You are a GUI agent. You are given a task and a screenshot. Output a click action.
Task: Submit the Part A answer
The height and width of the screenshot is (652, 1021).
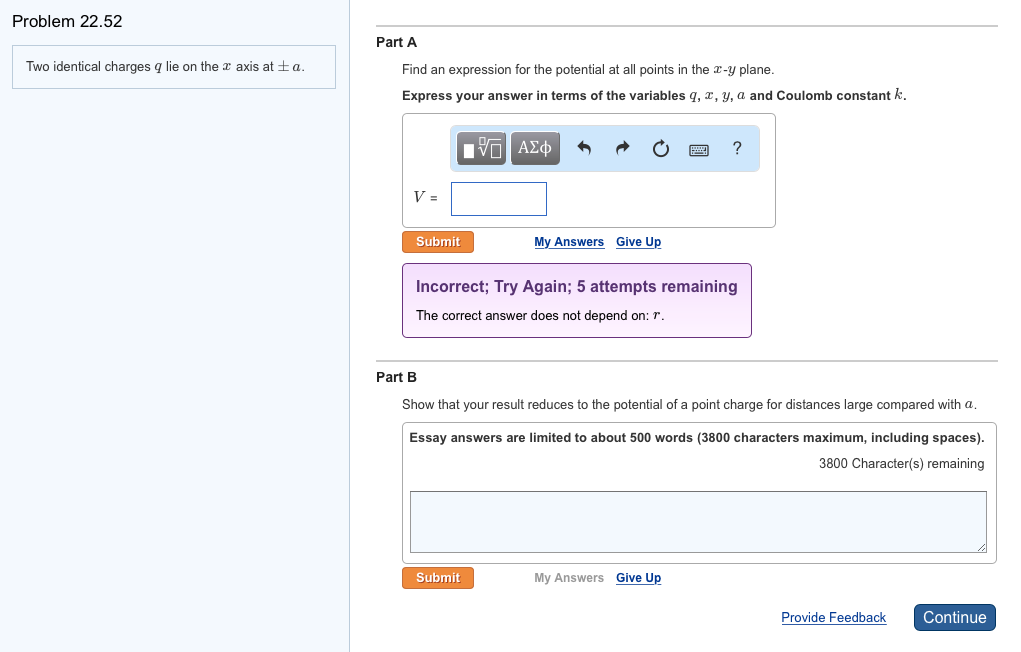pyautogui.click(x=437, y=241)
